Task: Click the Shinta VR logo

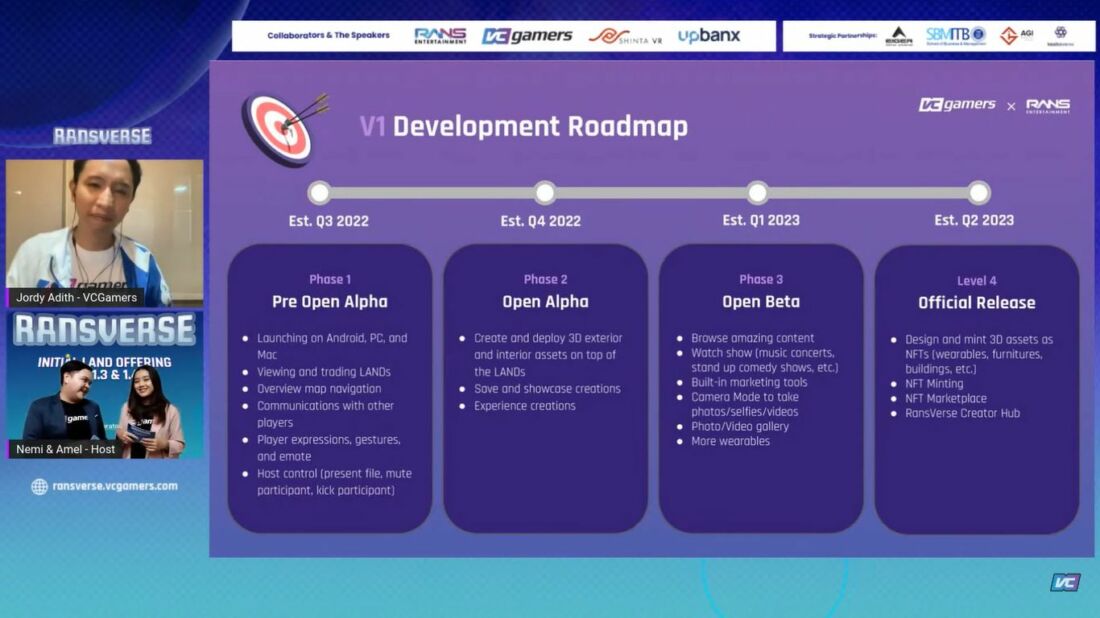Action: click(x=625, y=36)
